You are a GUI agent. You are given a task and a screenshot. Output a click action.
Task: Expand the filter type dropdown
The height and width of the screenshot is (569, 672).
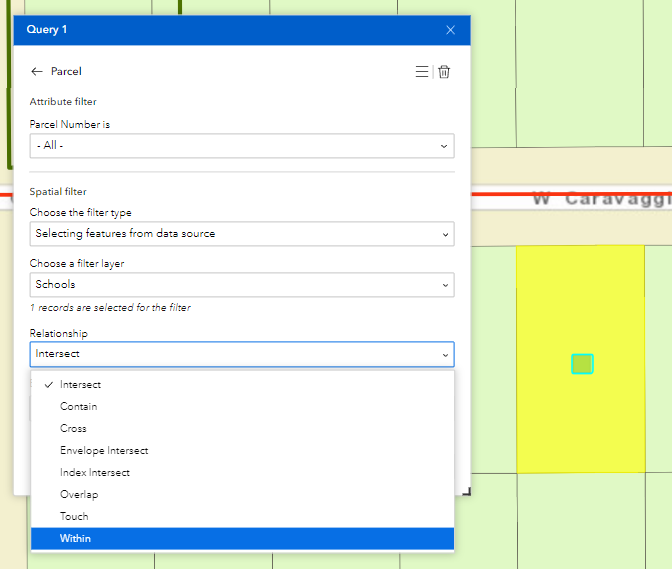click(x=242, y=234)
